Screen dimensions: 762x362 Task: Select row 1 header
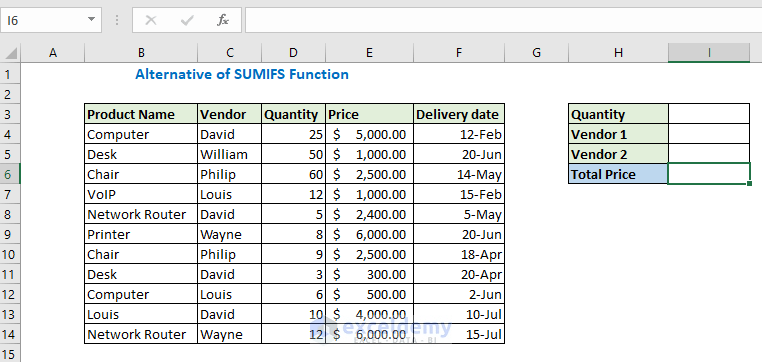(10, 74)
